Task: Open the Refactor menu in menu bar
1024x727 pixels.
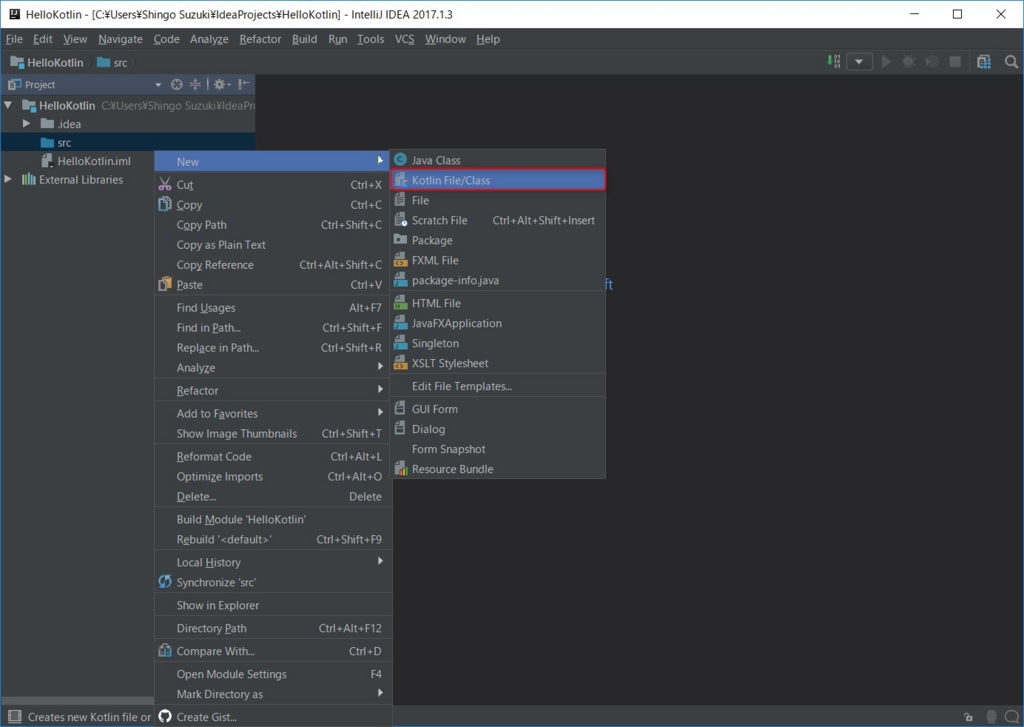Action: (260, 39)
